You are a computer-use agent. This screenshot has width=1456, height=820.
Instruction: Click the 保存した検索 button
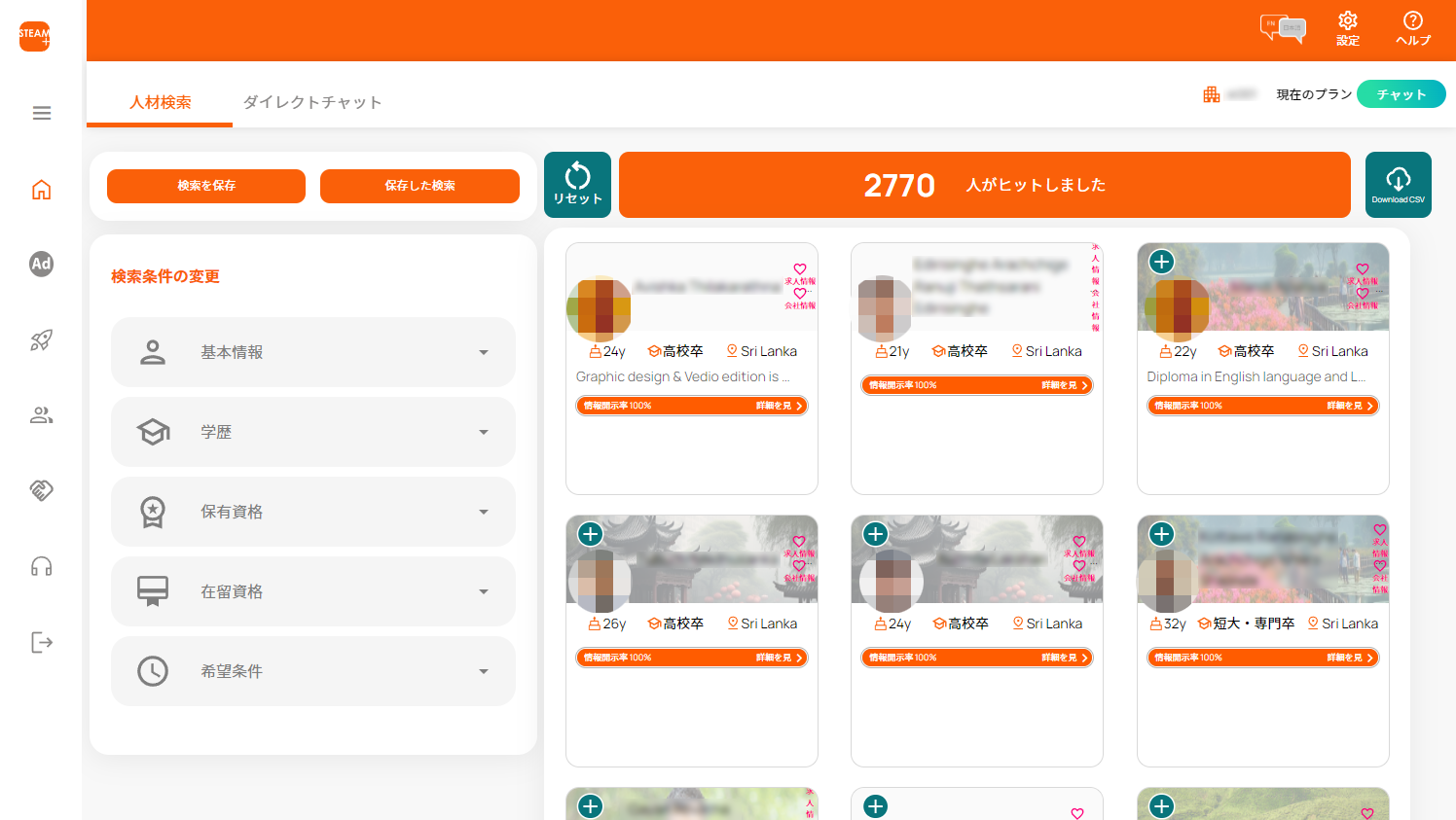click(x=419, y=186)
